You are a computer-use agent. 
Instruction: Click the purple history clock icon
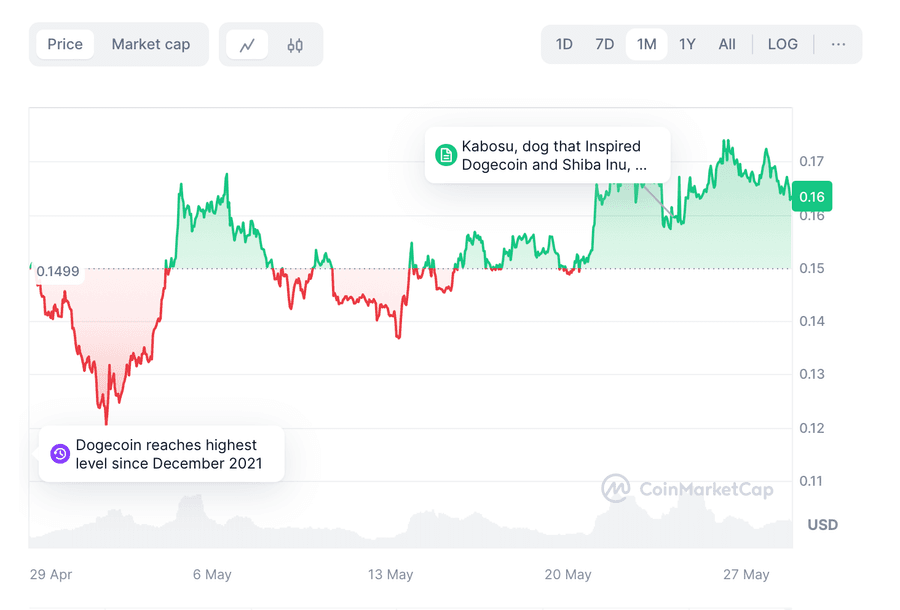(59, 454)
